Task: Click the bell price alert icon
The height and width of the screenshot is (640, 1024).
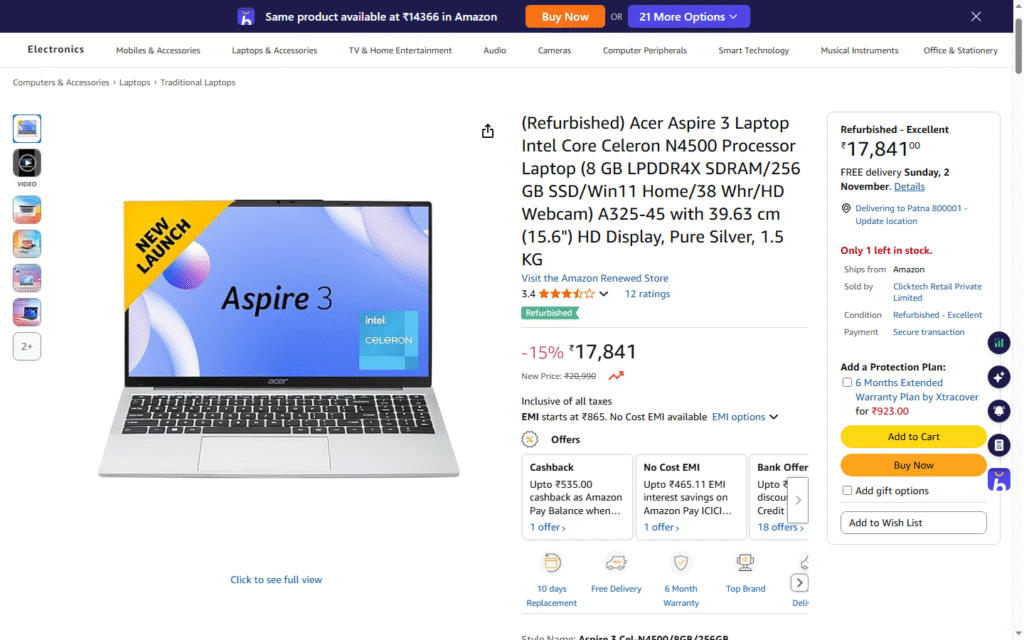Action: tap(999, 411)
